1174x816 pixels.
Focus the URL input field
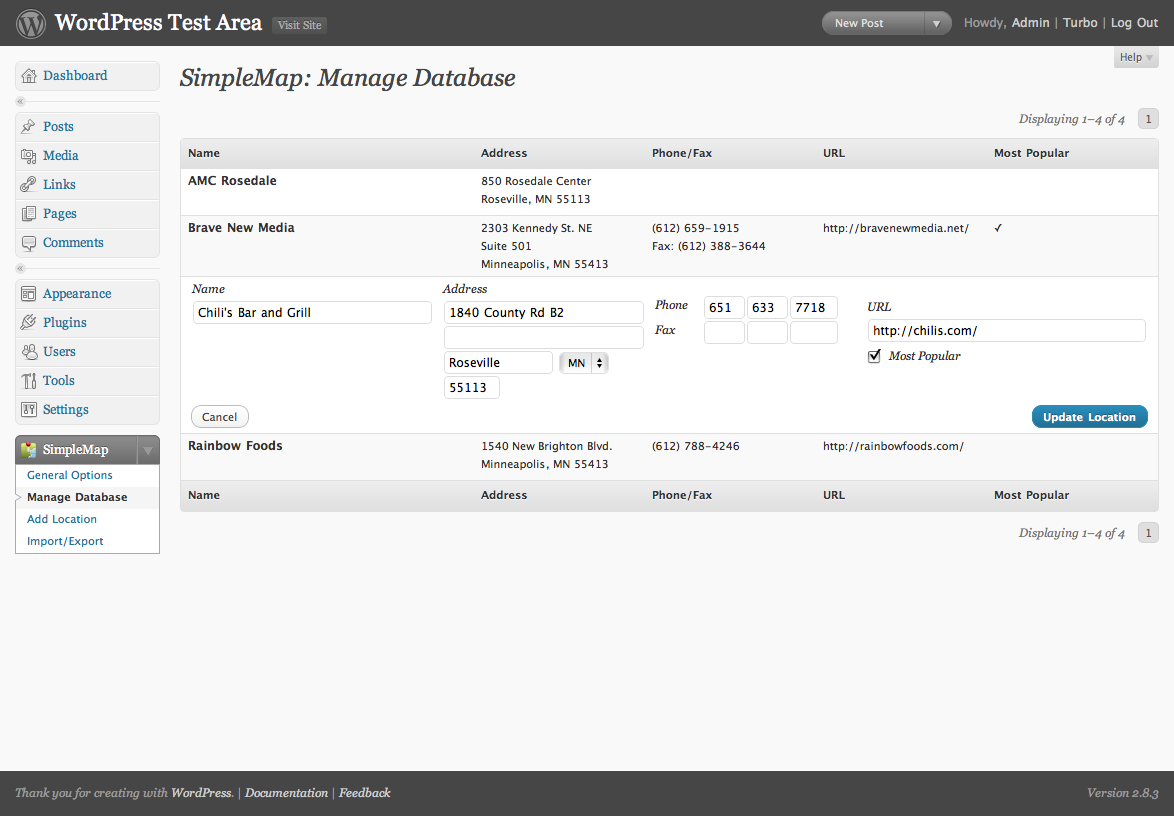point(1006,331)
